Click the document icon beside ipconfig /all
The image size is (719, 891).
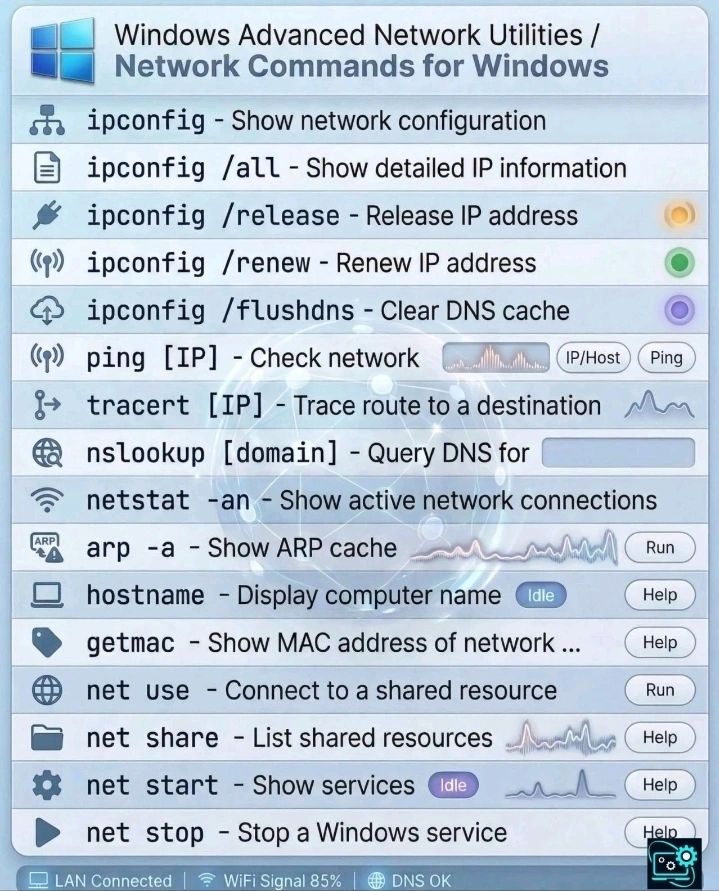click(x=47, y=168)
